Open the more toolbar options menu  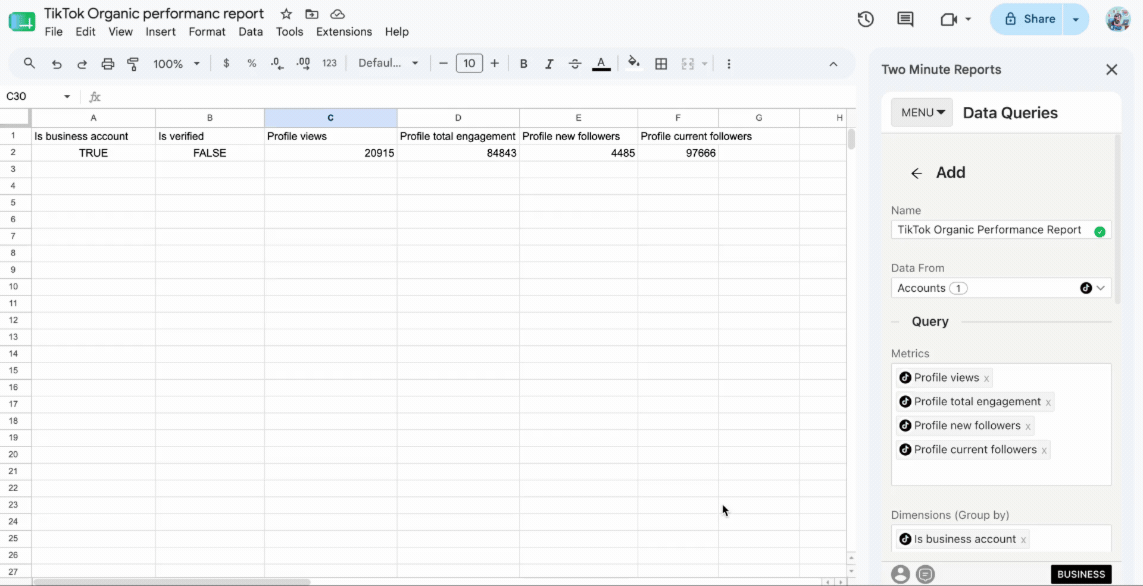point(729,64)
